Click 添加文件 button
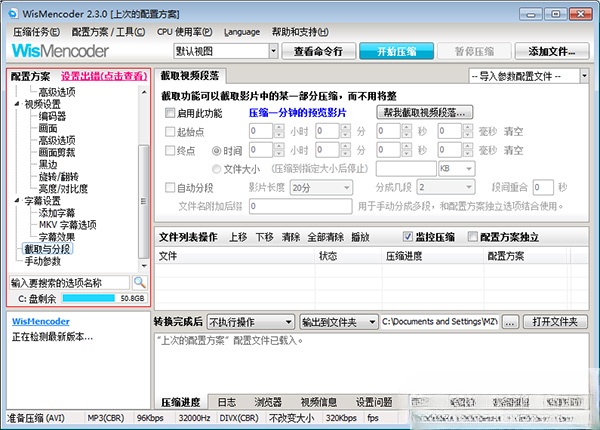Viewport: 600px width, 430px height. (x=552, y=51)
